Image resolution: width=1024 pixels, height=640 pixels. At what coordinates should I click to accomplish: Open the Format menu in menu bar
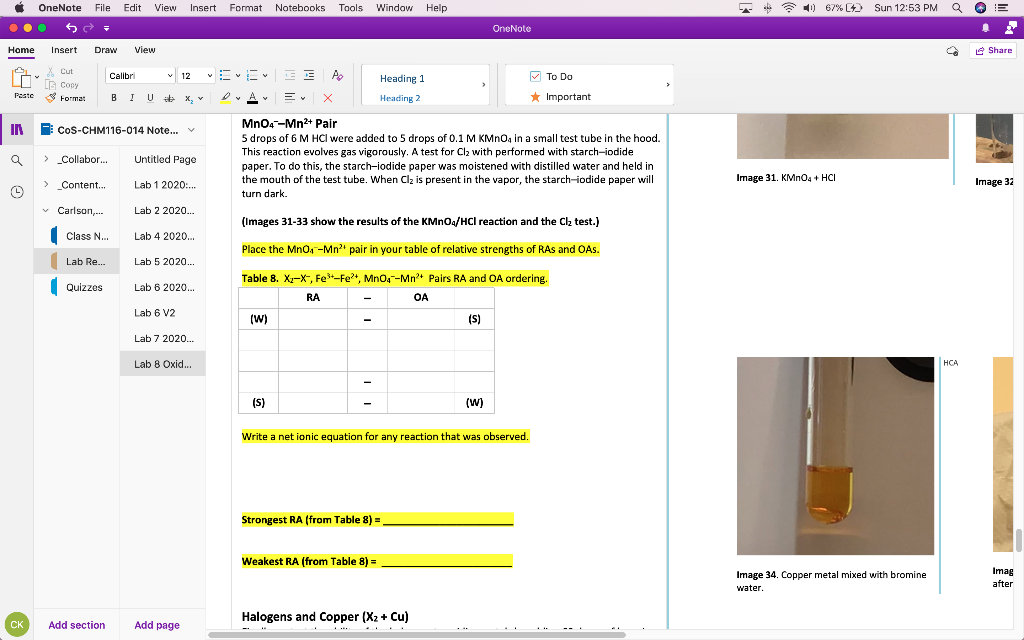246,8
